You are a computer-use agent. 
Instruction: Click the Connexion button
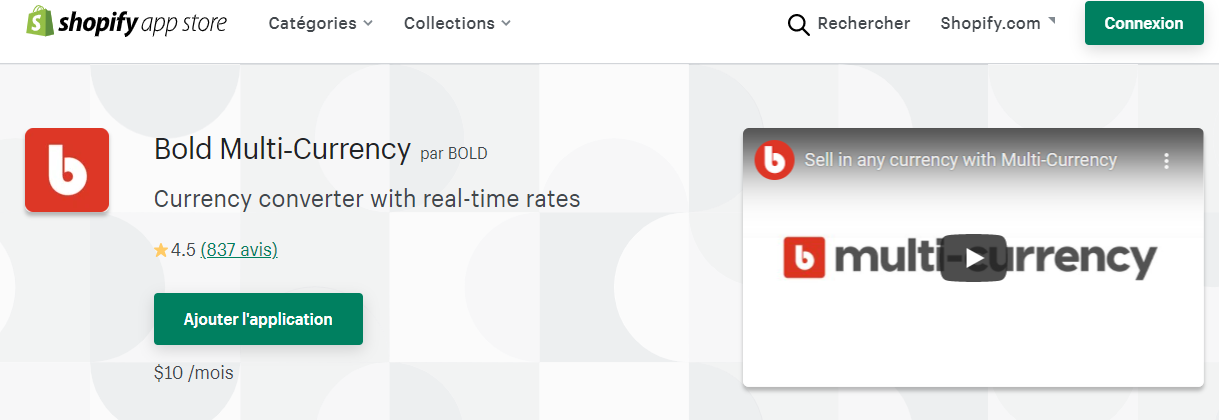[x=1143, y=23]
